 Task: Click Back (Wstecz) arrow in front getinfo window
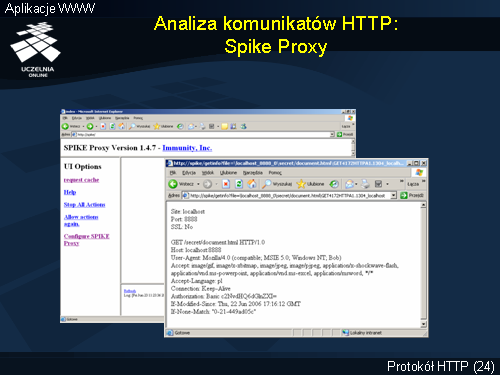(173, 184)
